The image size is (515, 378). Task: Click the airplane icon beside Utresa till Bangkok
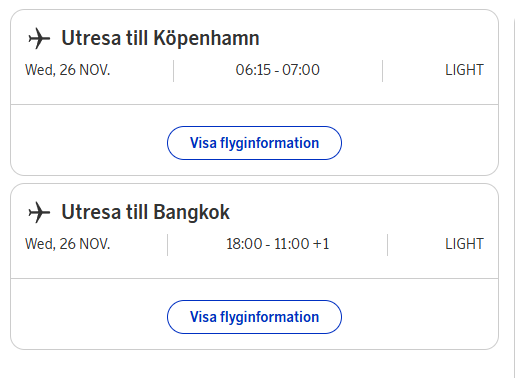pyautogui.click(x=39, y=212)
